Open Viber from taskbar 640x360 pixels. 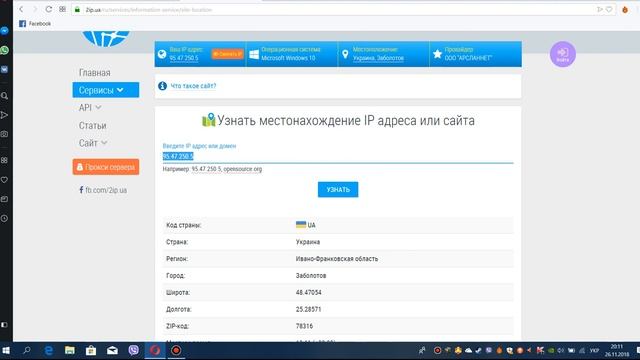133,351
